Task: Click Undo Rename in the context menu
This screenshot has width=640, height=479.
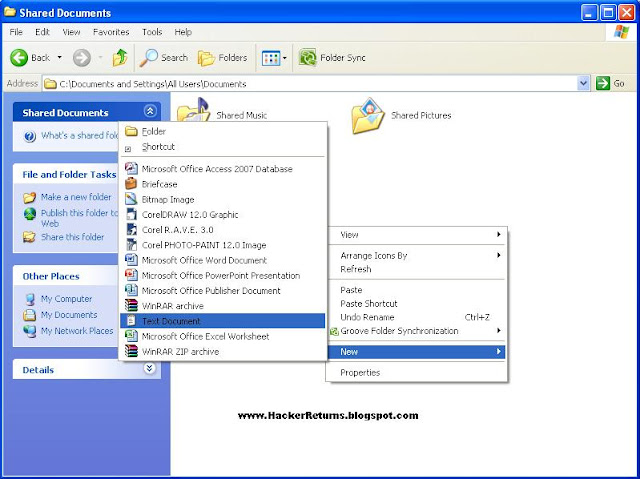Action: tap(417, 317)
